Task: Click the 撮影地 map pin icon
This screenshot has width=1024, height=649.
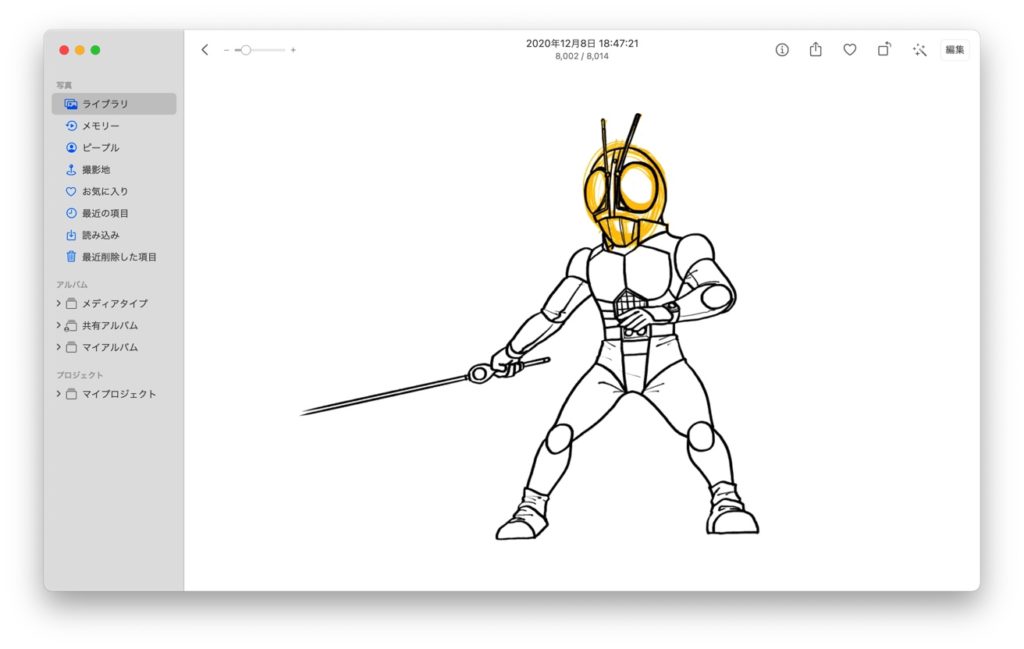Action: 71,170
